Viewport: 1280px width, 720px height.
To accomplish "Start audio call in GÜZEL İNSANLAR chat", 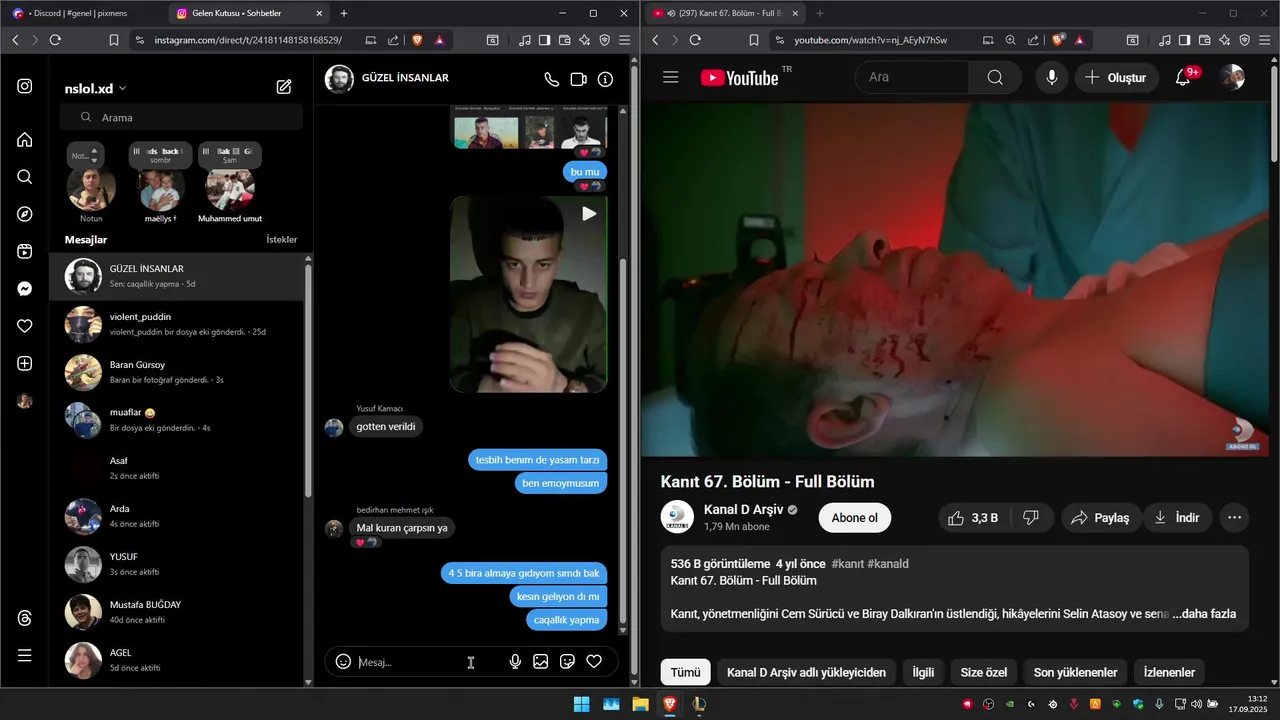I will 551,79.
